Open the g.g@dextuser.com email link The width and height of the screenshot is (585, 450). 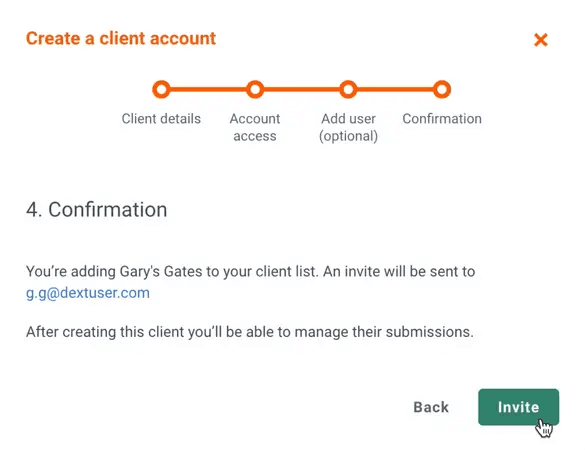click(x=88, y=293)
